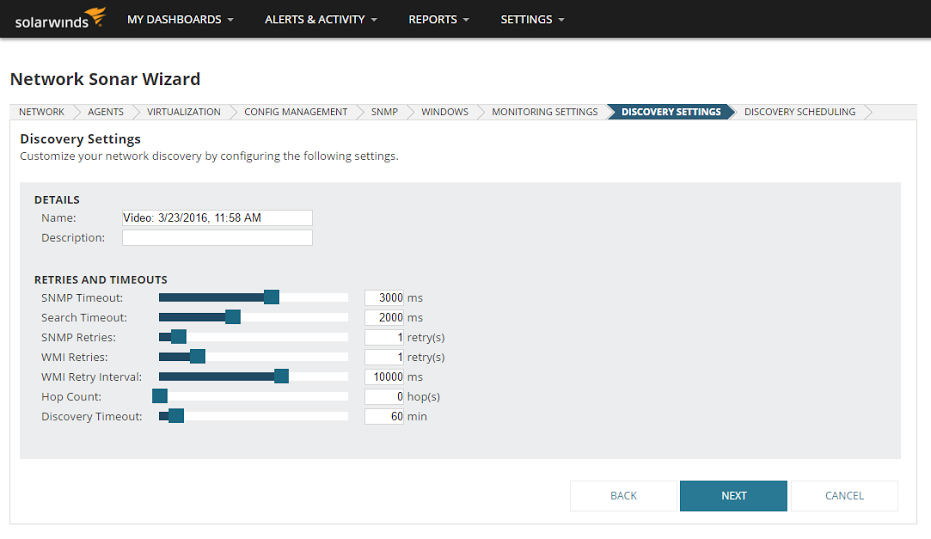Screen dimensions: 931x539
Task: Open the Settings menu in top bar
Action: click(532, 20)
